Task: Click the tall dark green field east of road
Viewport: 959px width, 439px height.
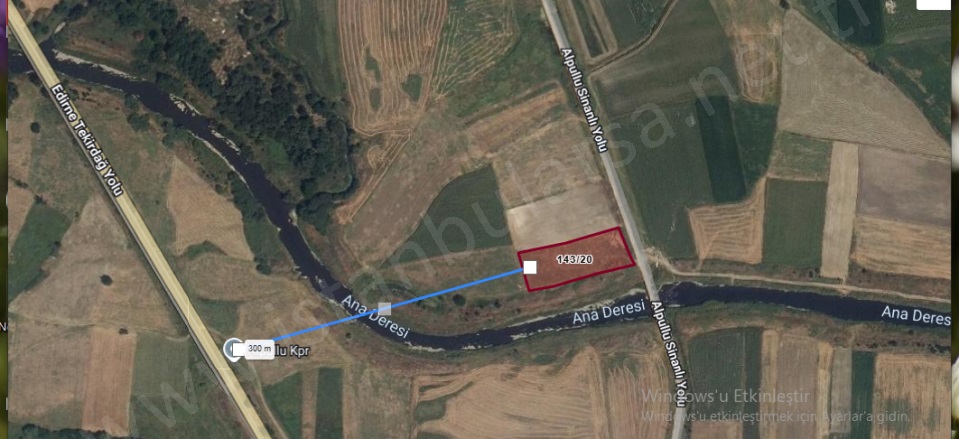Action: click(720, 150)
